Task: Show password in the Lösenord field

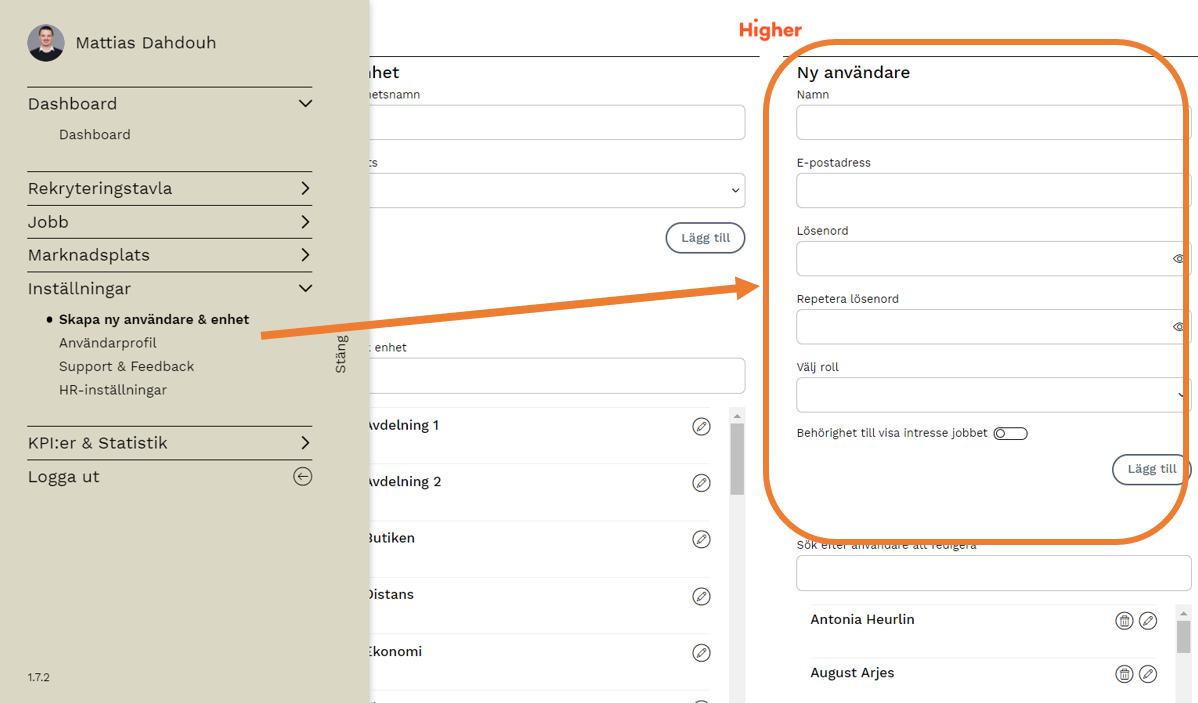Action: pos(1179,259)
